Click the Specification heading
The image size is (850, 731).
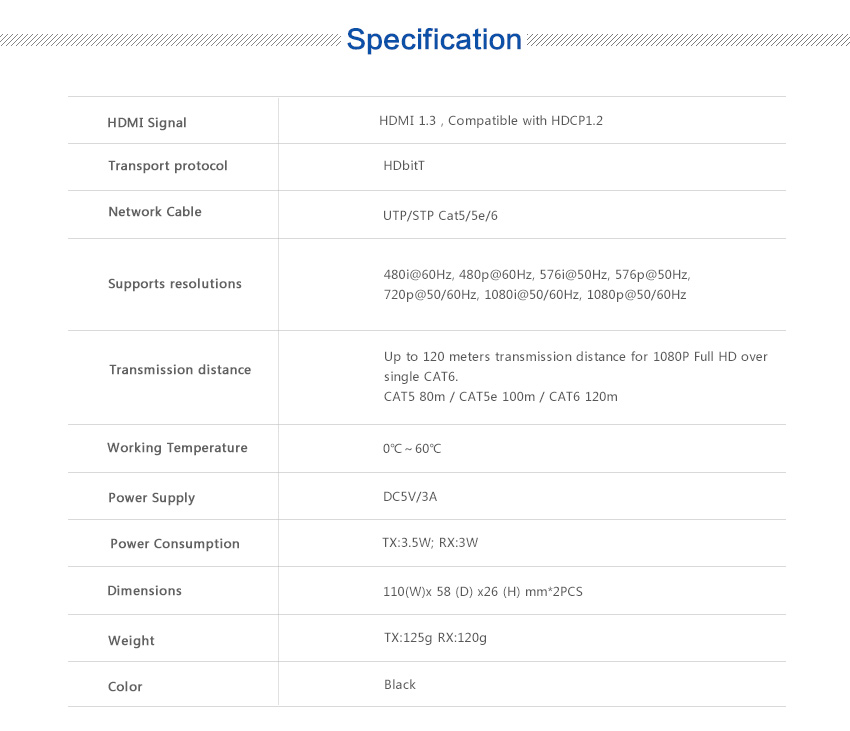[x=433, y=40]
